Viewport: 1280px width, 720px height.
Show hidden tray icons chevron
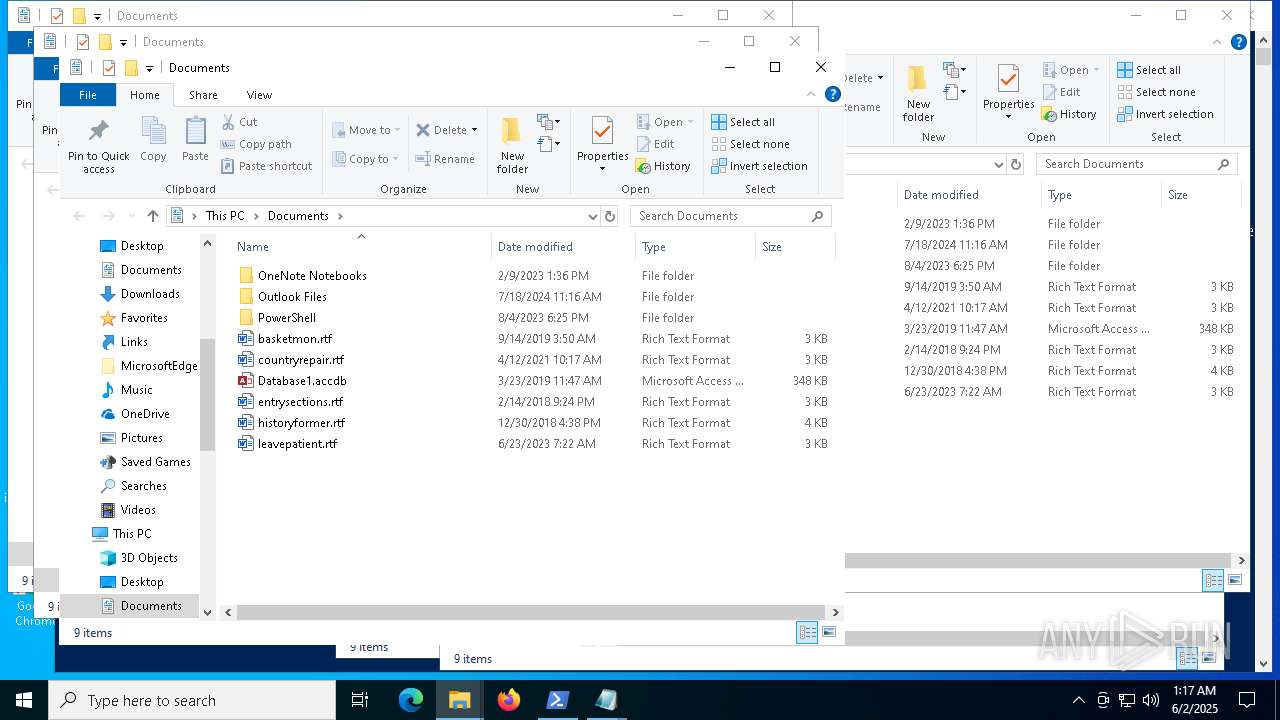pyautogui.click(x=1078, y=700)
